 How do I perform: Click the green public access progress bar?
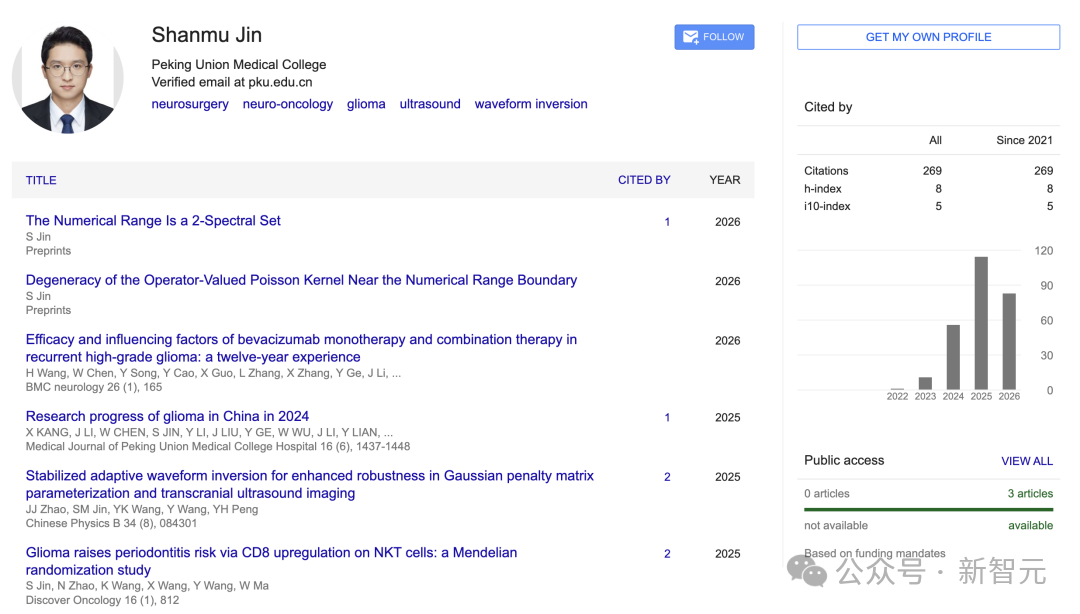tap(928, 509)
